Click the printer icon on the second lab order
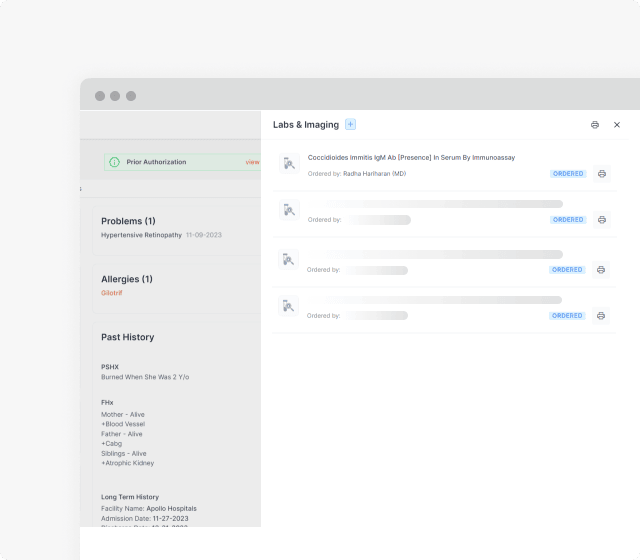Image resolution: width=640 pixels, height=560 pixels. 601,220
